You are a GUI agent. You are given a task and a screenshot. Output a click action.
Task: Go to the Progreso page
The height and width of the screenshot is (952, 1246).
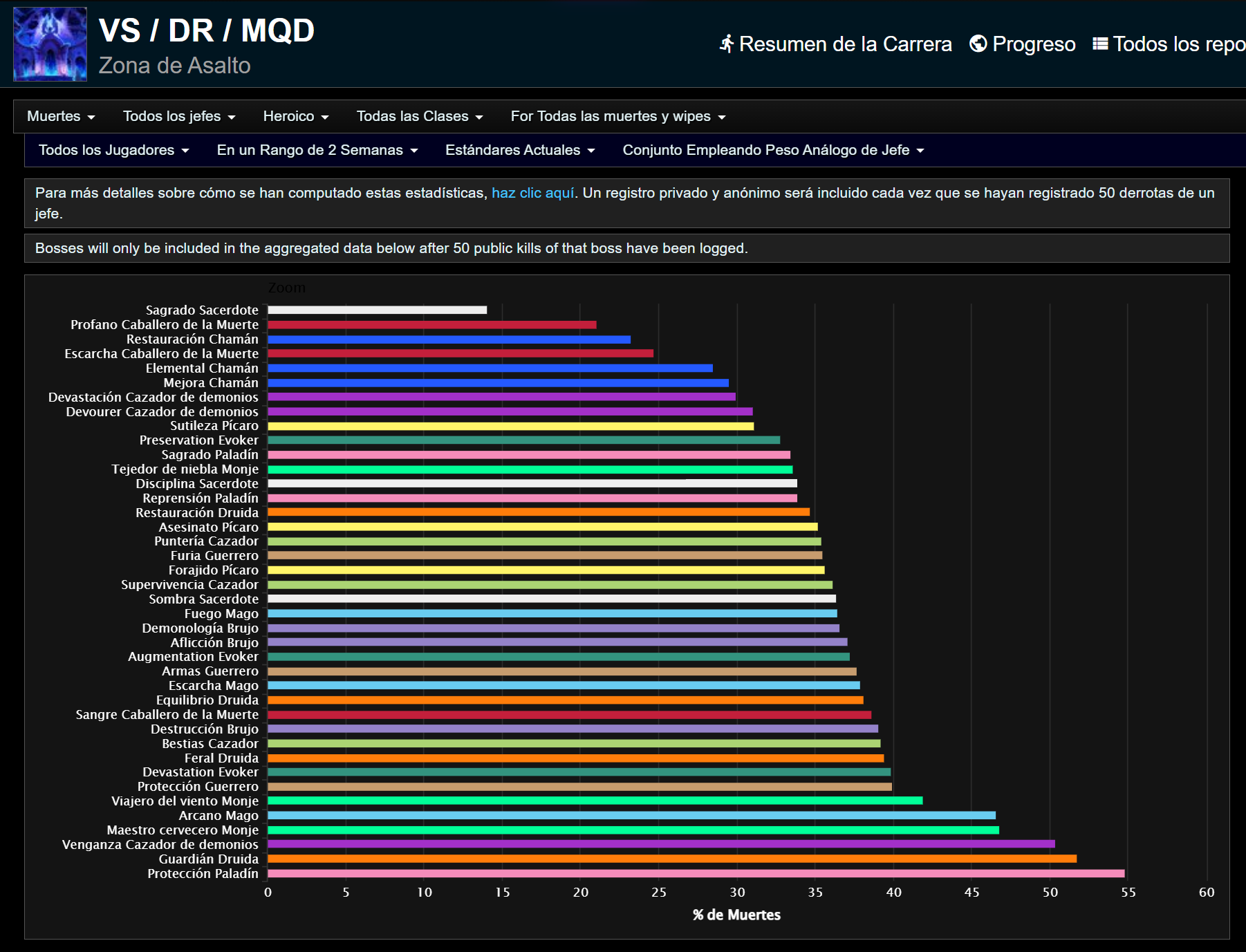coord(1033,44)
